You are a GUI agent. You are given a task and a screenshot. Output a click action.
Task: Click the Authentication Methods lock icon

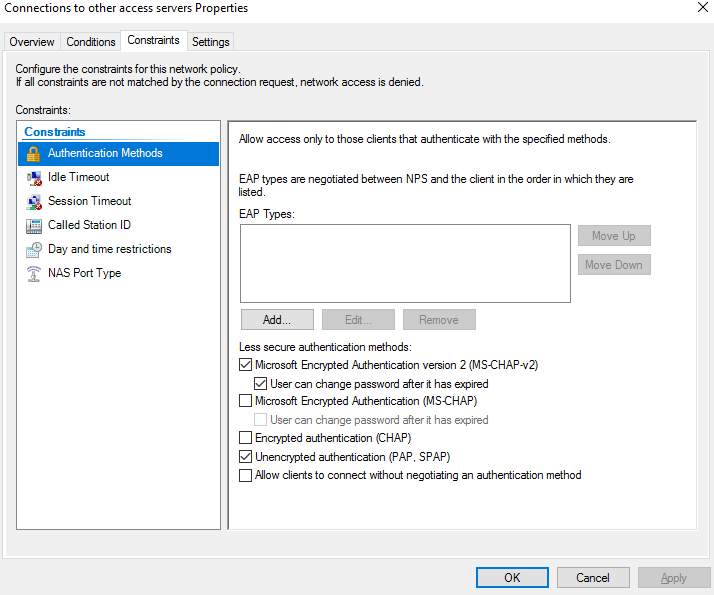33,153
